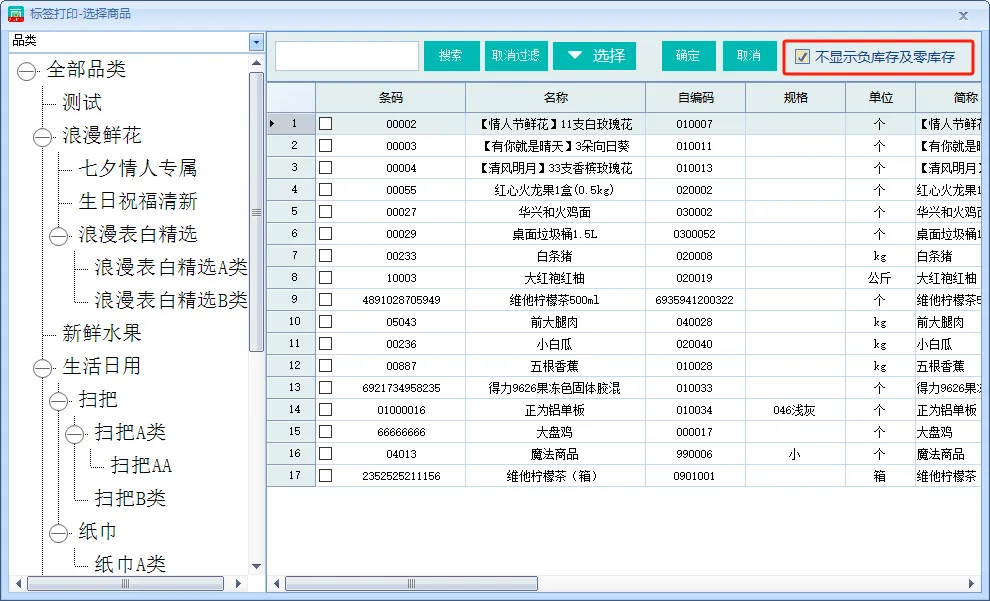Open the 品类 dropdown list
Screen dimensions: 990x601
(x=256, y=42)
